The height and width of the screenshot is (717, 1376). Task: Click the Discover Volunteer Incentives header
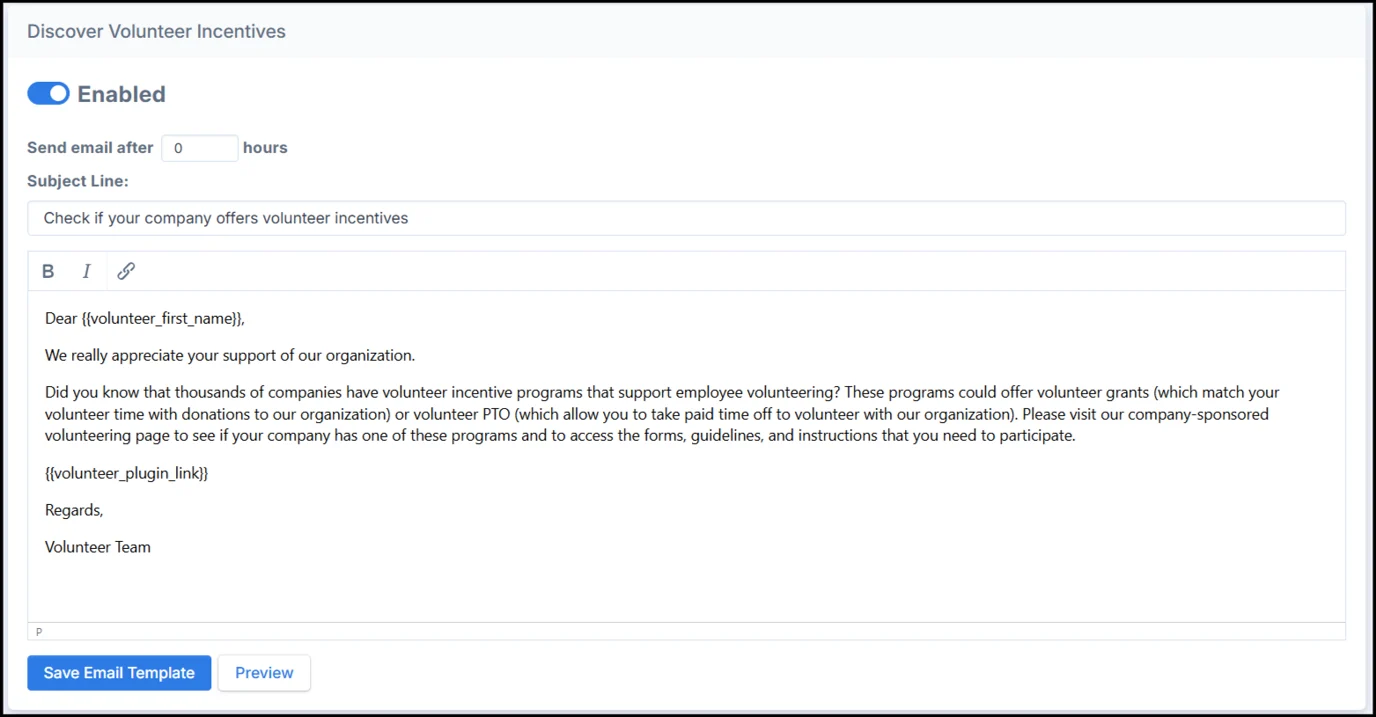[x=156, y=31]
